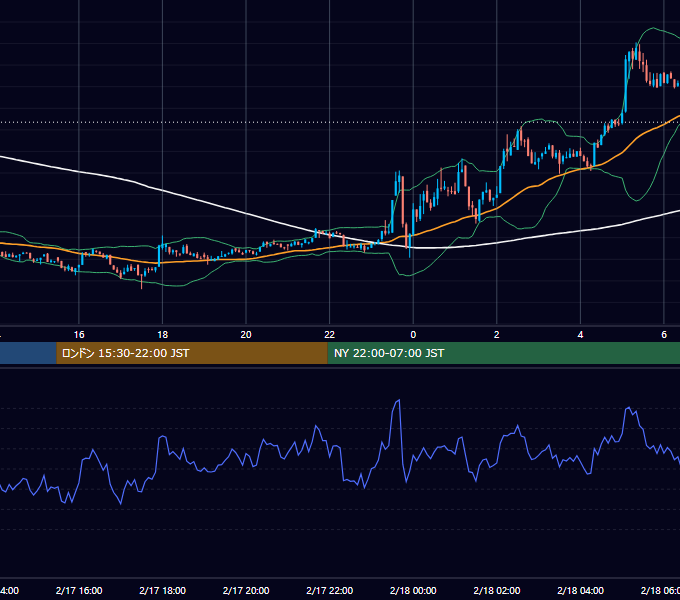Image resolution: width=680 pixels, height=600 pixels.
Task: Click the 2/18 04:00 date label
Action: tap(580, 590)
